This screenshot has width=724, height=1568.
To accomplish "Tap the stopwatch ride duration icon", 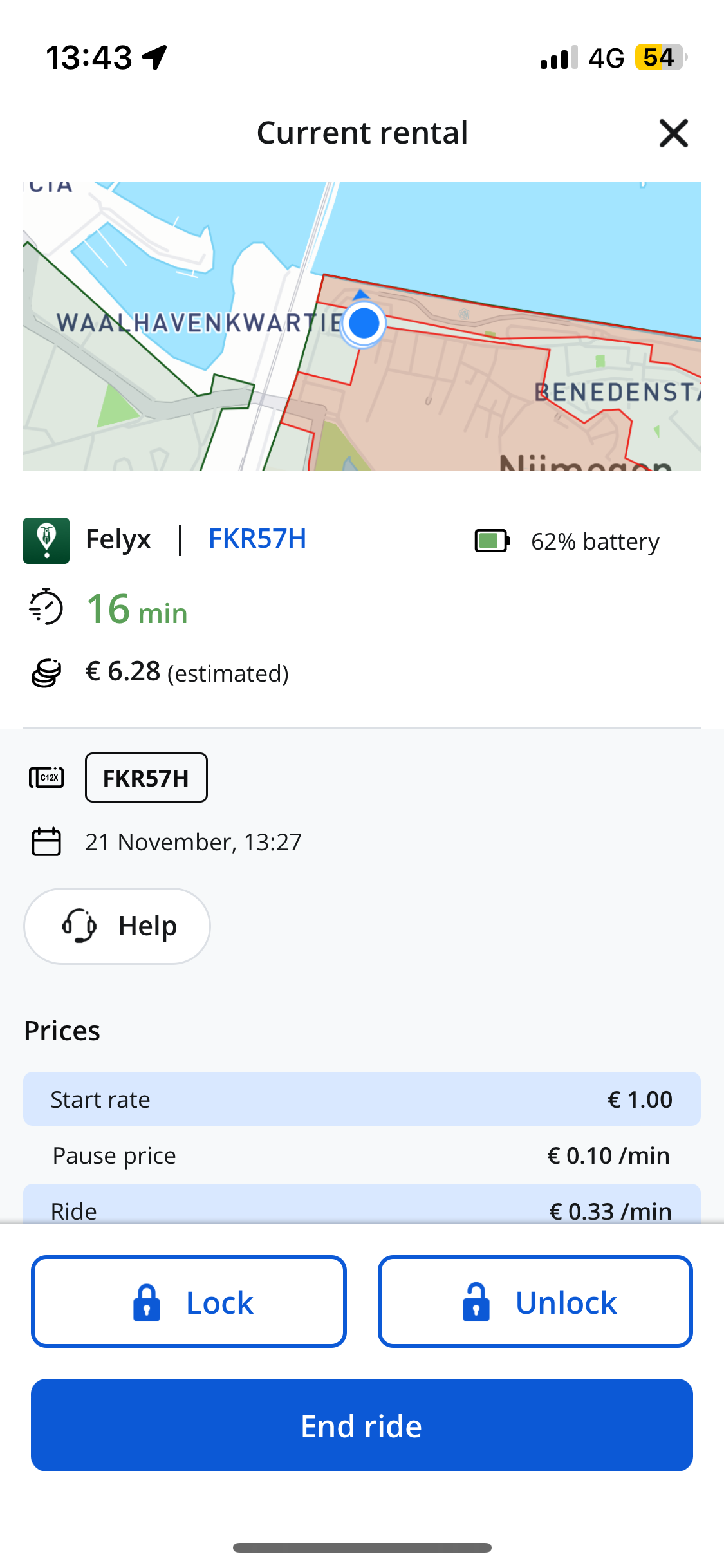I will pos(46,606).
